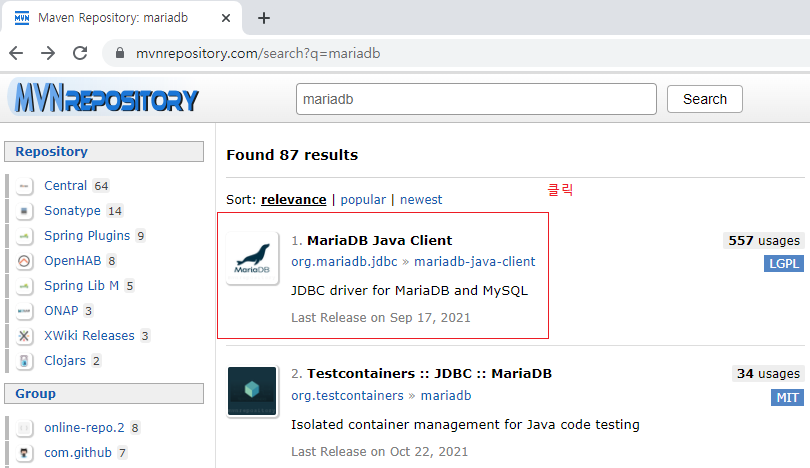
Task: Open the Testcontainers cube logo thumbnail
Action: point(252,391)
